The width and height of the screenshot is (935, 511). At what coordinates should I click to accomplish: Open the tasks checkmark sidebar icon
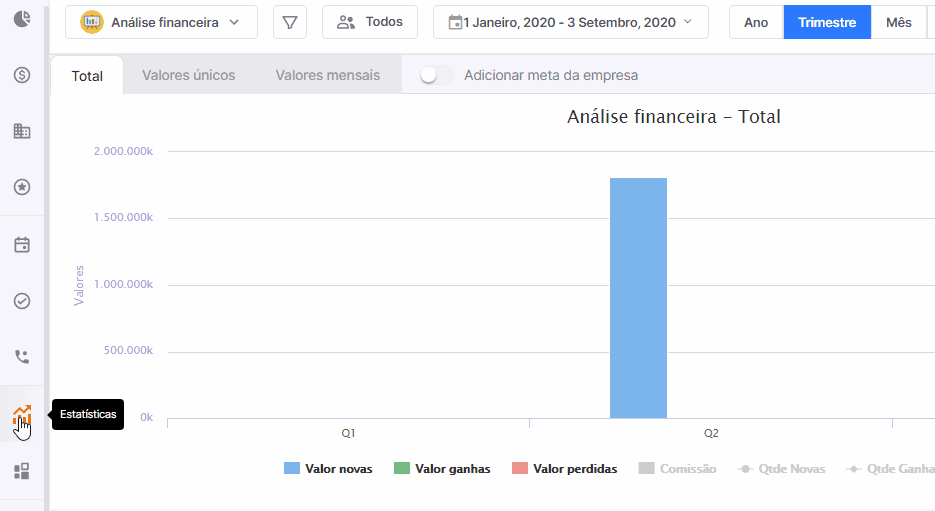pos(22,301)
